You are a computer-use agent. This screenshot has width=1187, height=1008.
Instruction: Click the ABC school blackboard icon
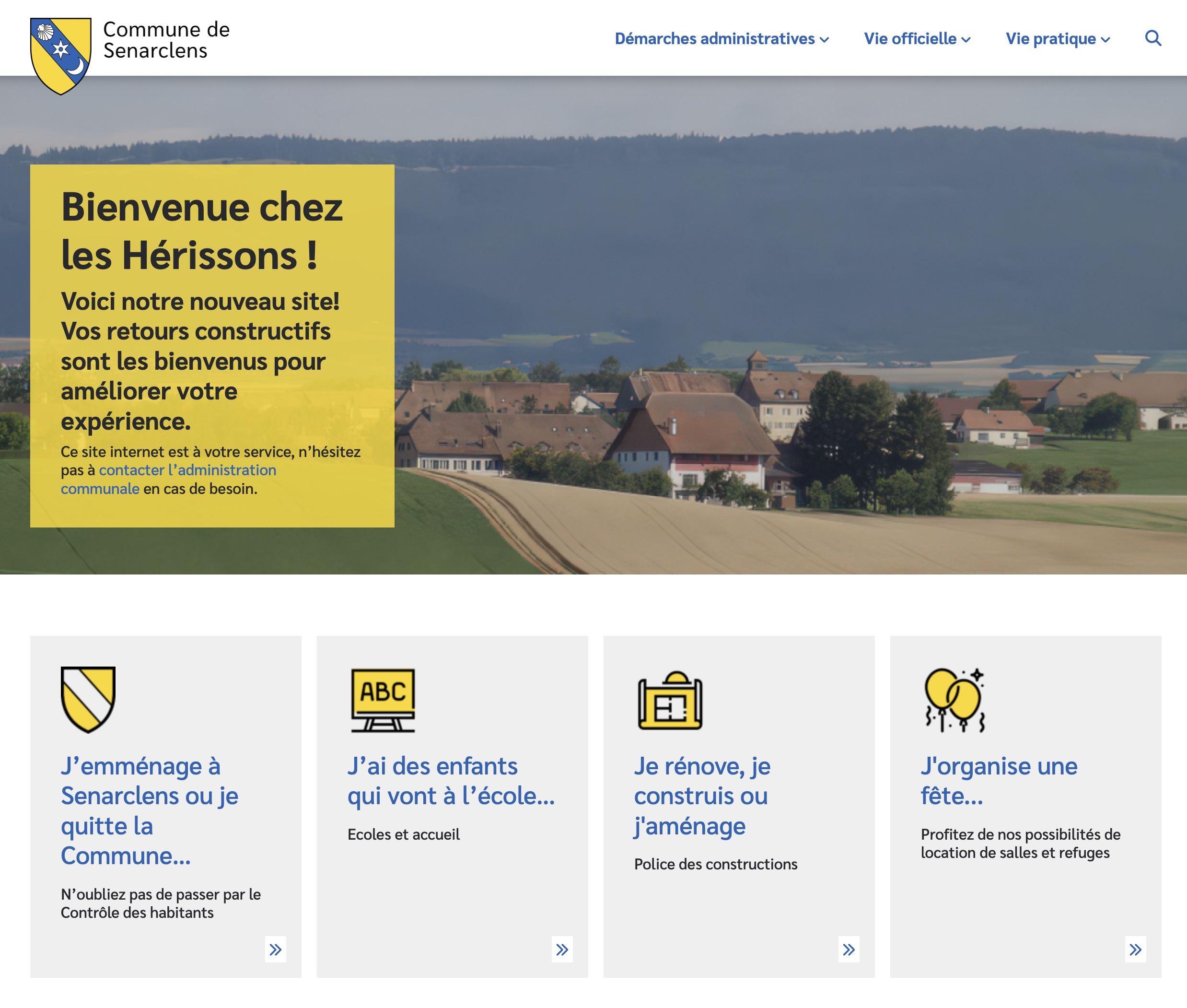(384, 700)
